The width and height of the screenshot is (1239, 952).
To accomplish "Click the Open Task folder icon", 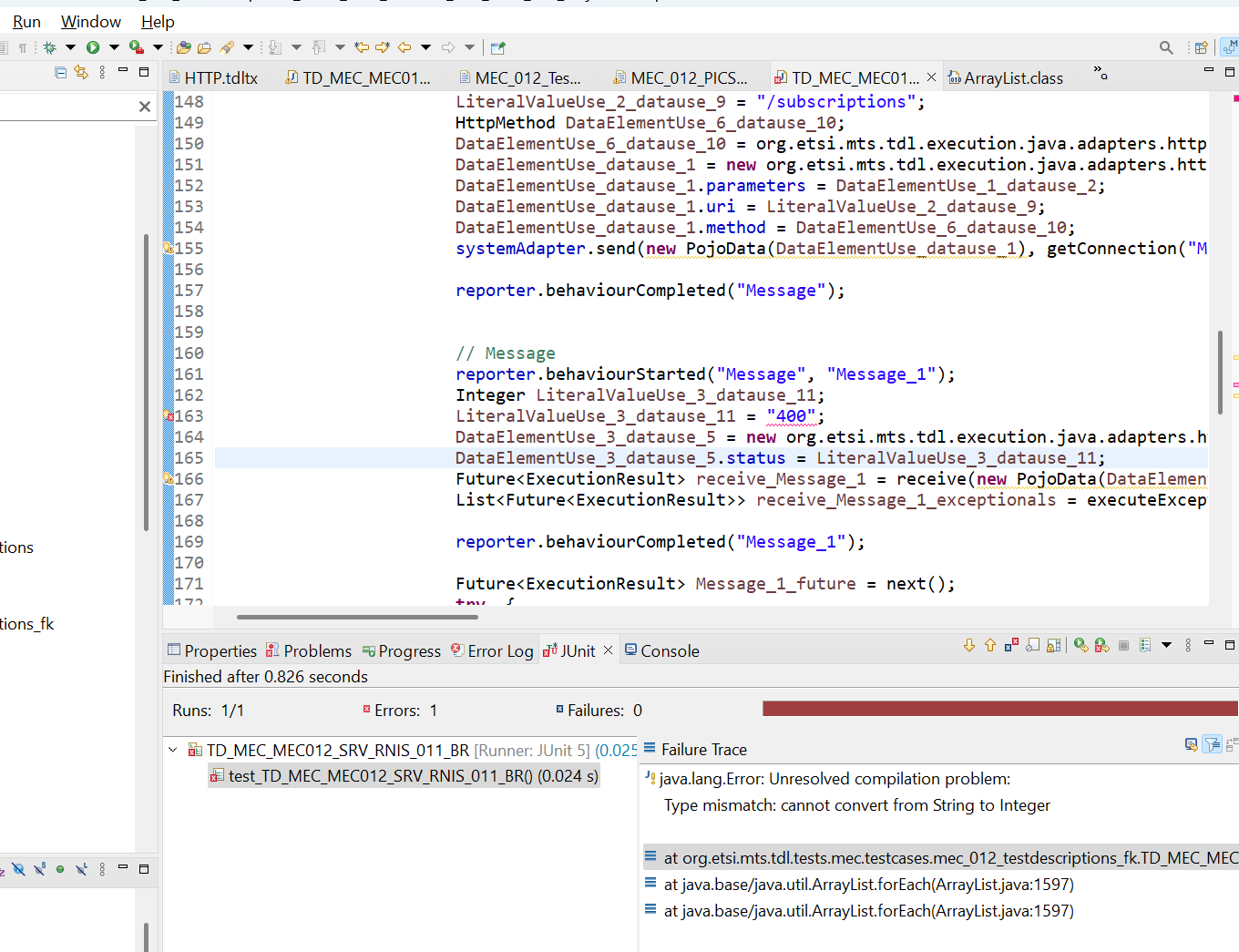I will click(x=205, y=47).
